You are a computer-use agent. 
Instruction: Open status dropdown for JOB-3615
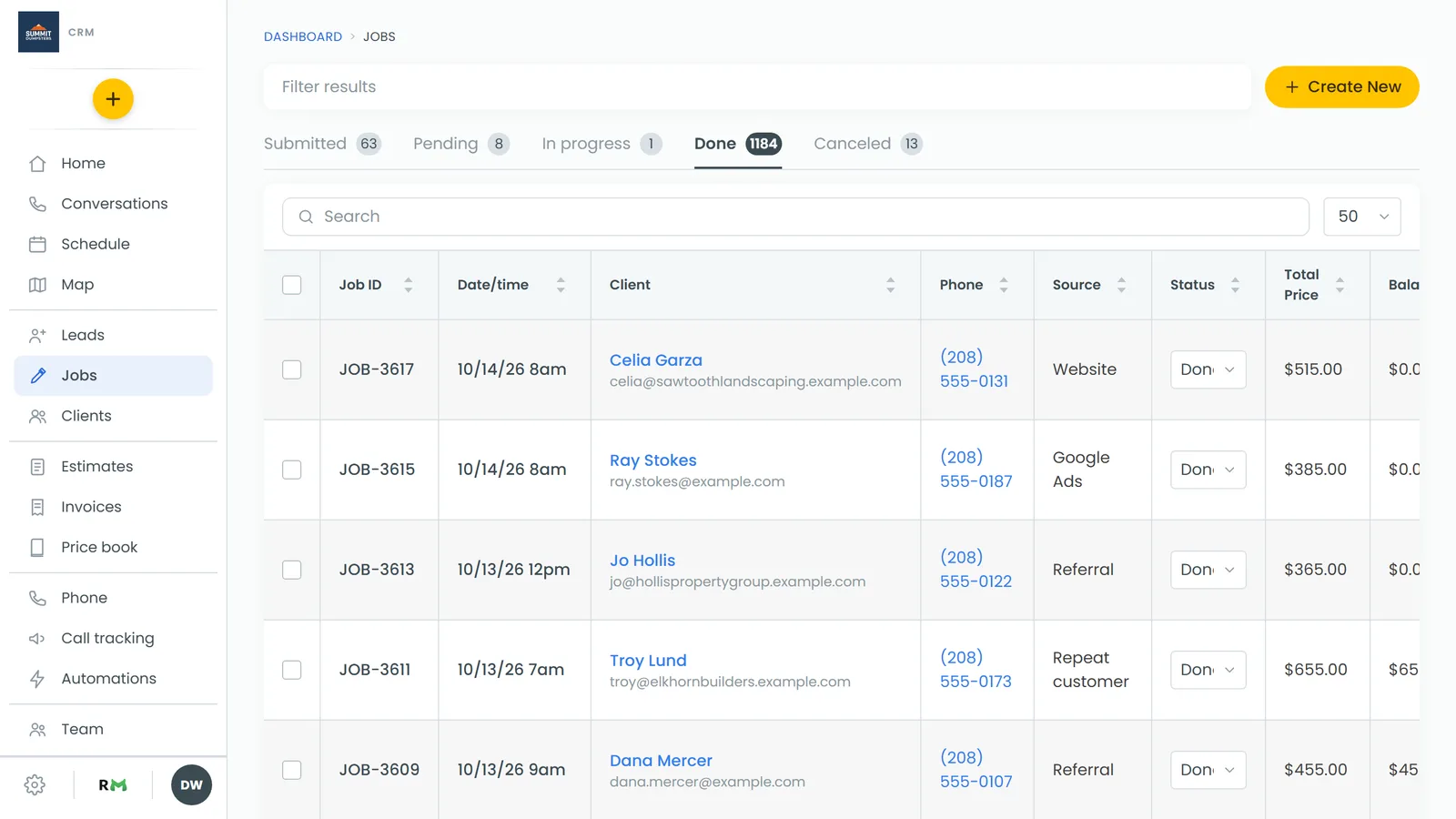[1208, 470]
